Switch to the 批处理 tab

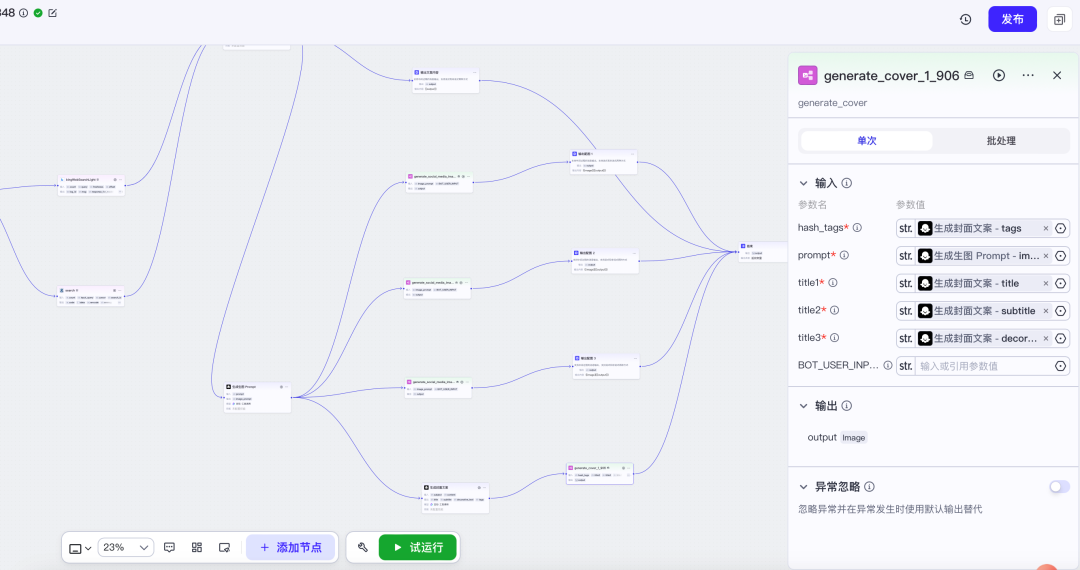click(1000, 141)
